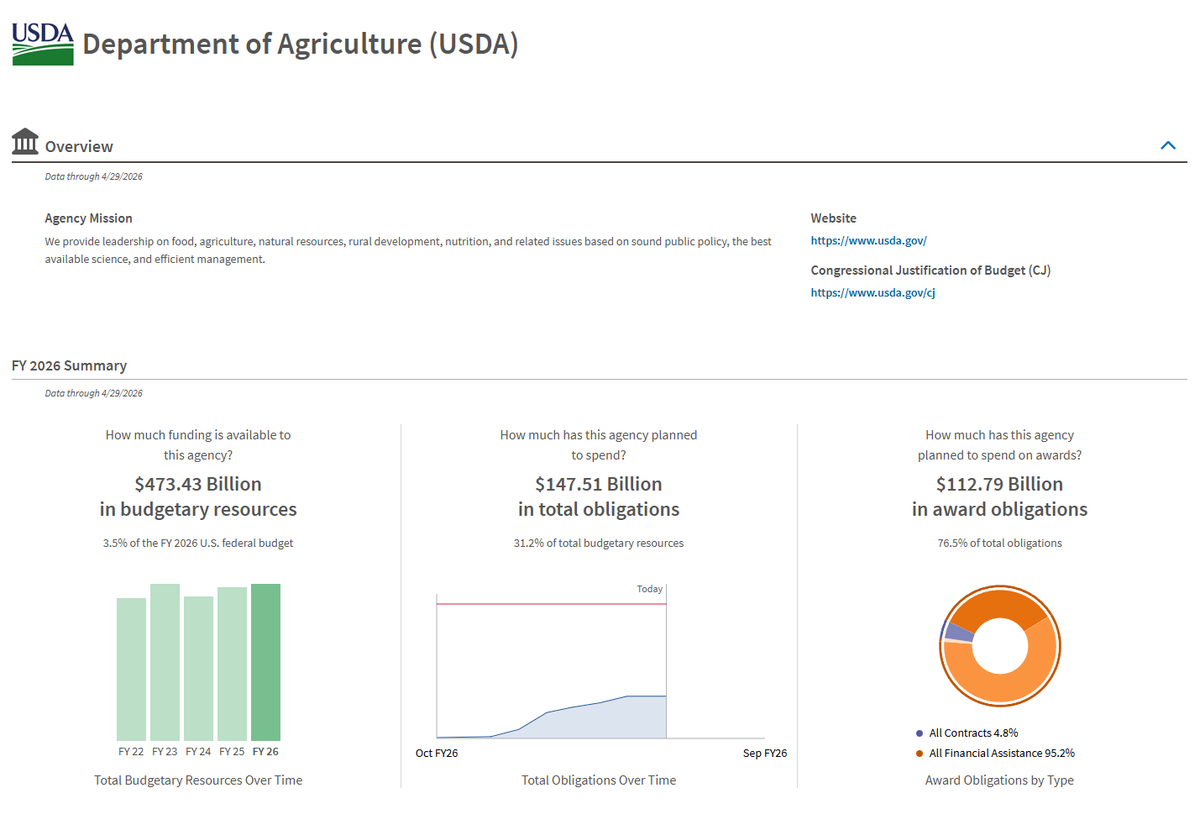Click the FY 22 bar in the bar chart
Image resolution: width=1200 pixels, height=830 pixels.
click(x=131, y=669)
